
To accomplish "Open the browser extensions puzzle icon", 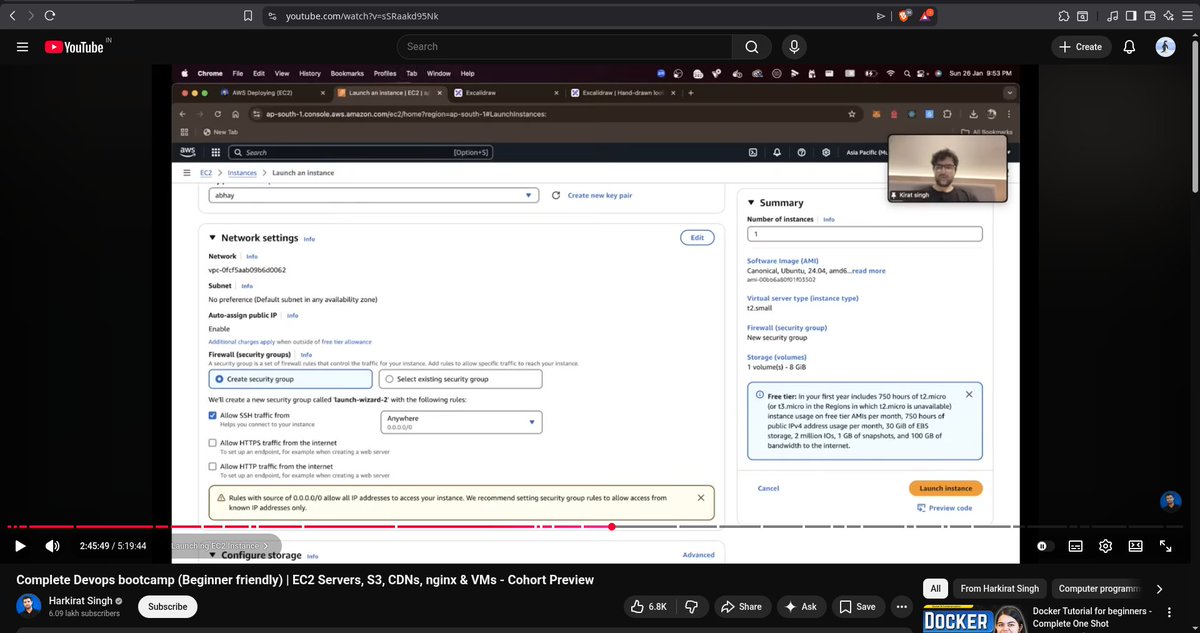I will 1064,15.
